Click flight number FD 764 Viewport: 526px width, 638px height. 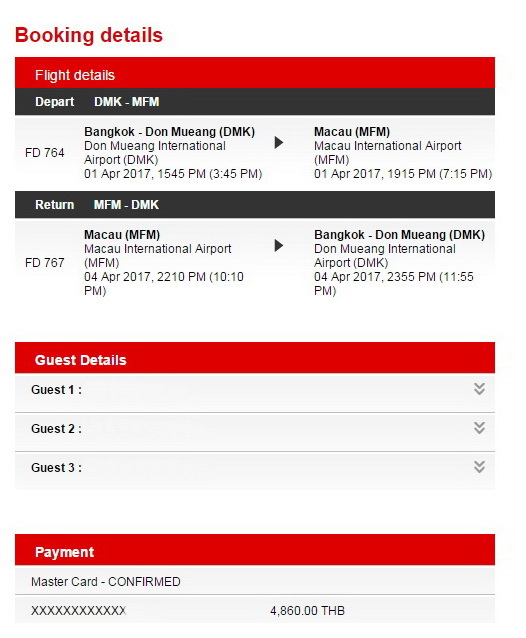(x=45, y=153)
